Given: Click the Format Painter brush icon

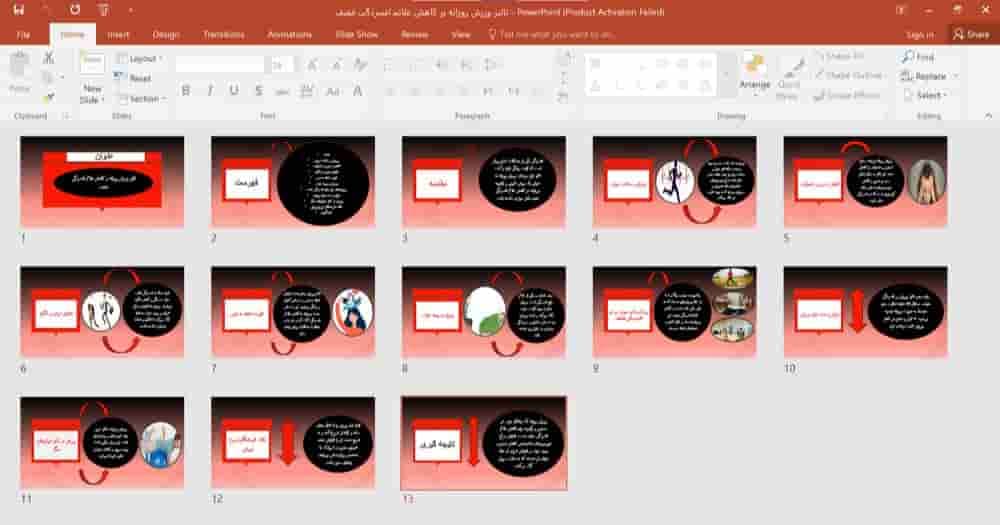Looking at the screenshot, I should 48,97.
